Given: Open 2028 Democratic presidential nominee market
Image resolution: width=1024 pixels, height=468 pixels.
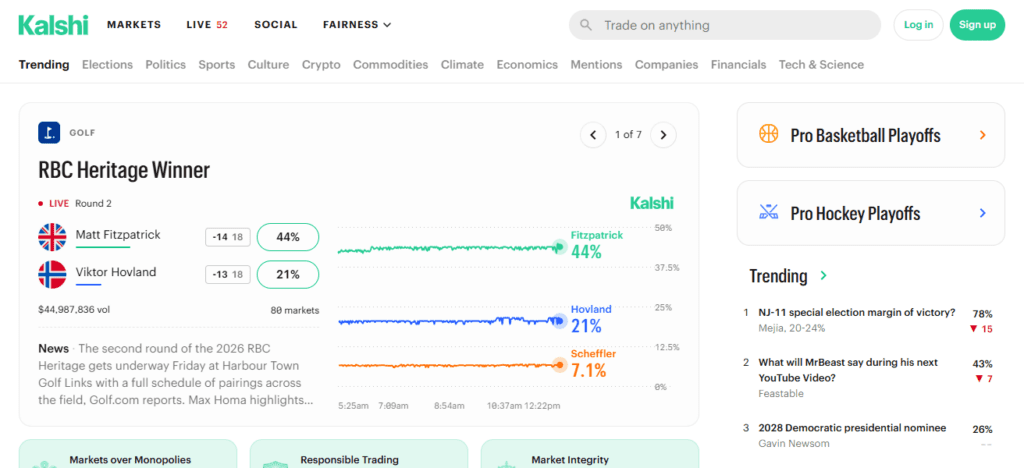Looking at the screenshot, I should pyautogui.click(x=852, y=428).
